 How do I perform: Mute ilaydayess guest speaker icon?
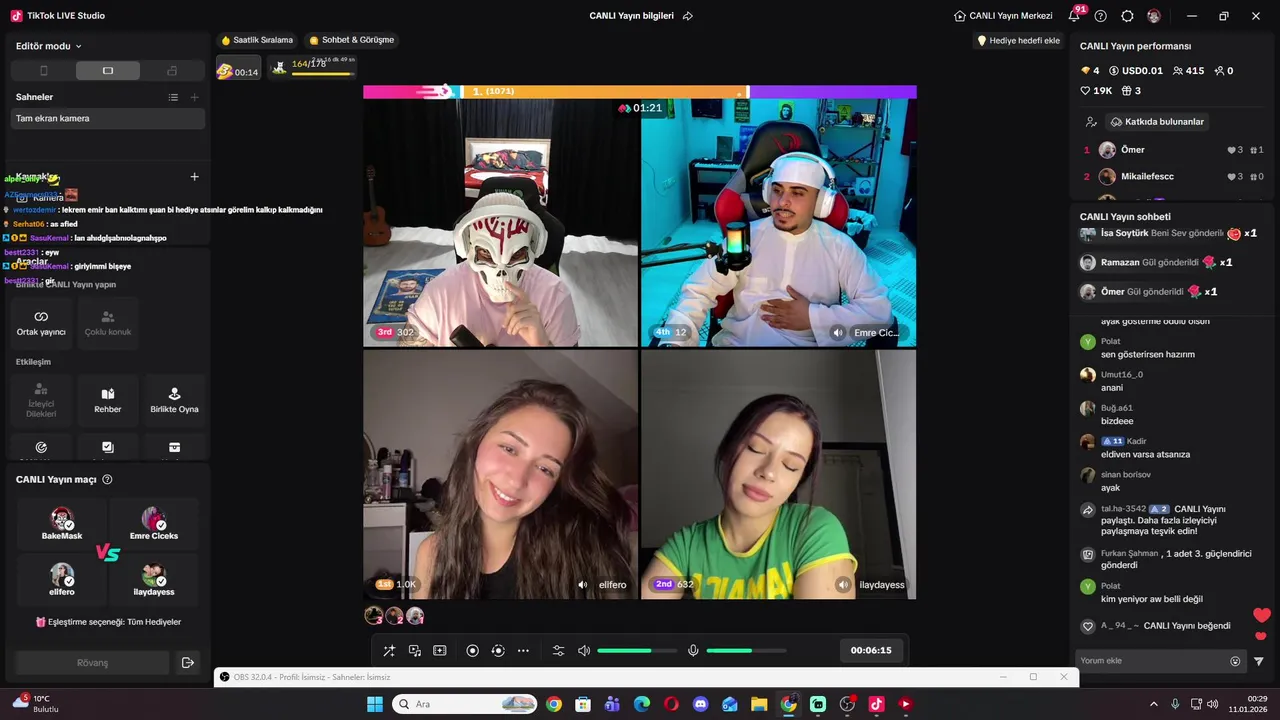[844, 584]
